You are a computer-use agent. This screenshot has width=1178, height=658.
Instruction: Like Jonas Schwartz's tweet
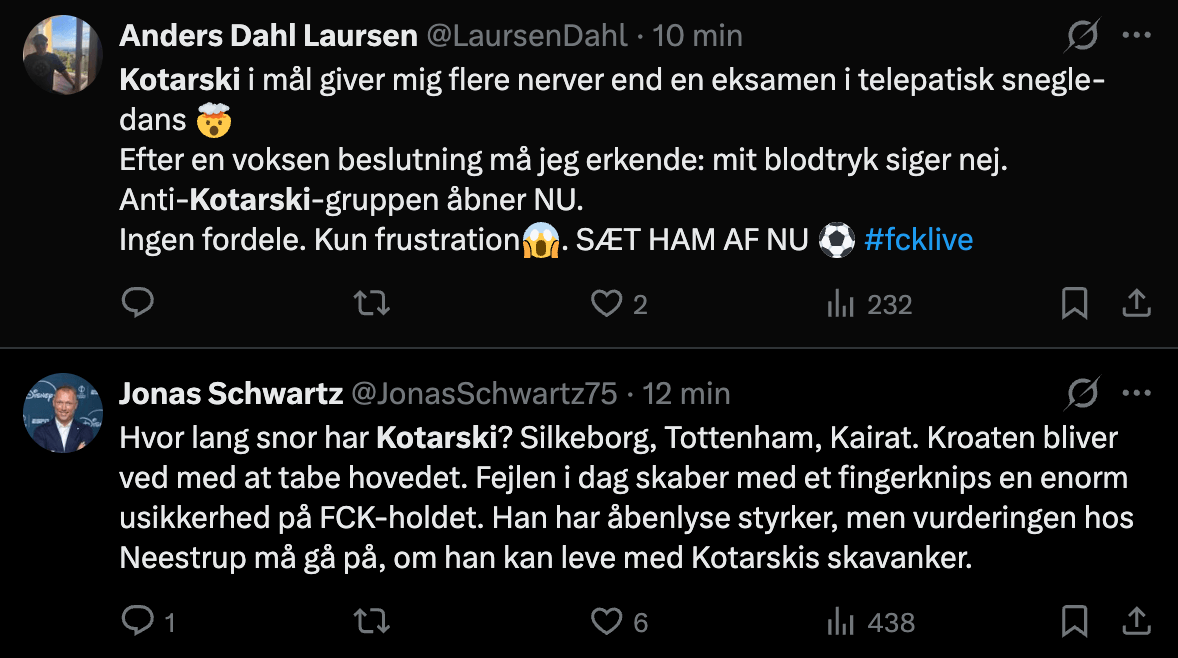[x=607, y=622]
